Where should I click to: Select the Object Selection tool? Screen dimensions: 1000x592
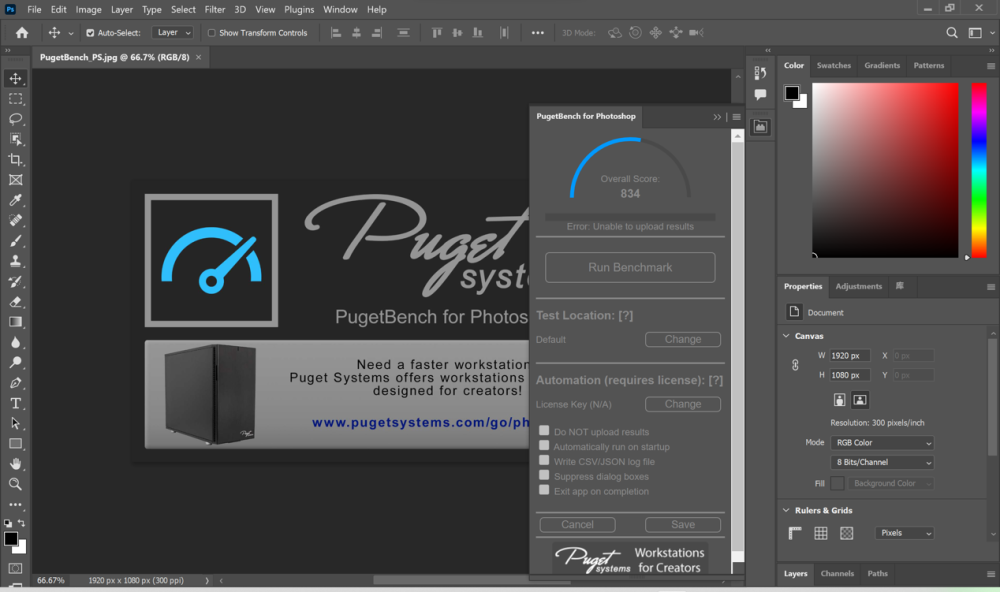(15, 139)
